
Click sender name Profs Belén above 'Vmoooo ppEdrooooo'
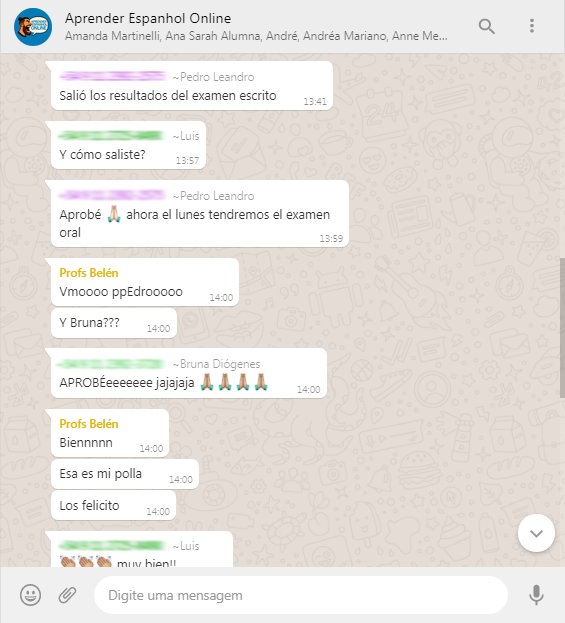[x=89, y=273]
